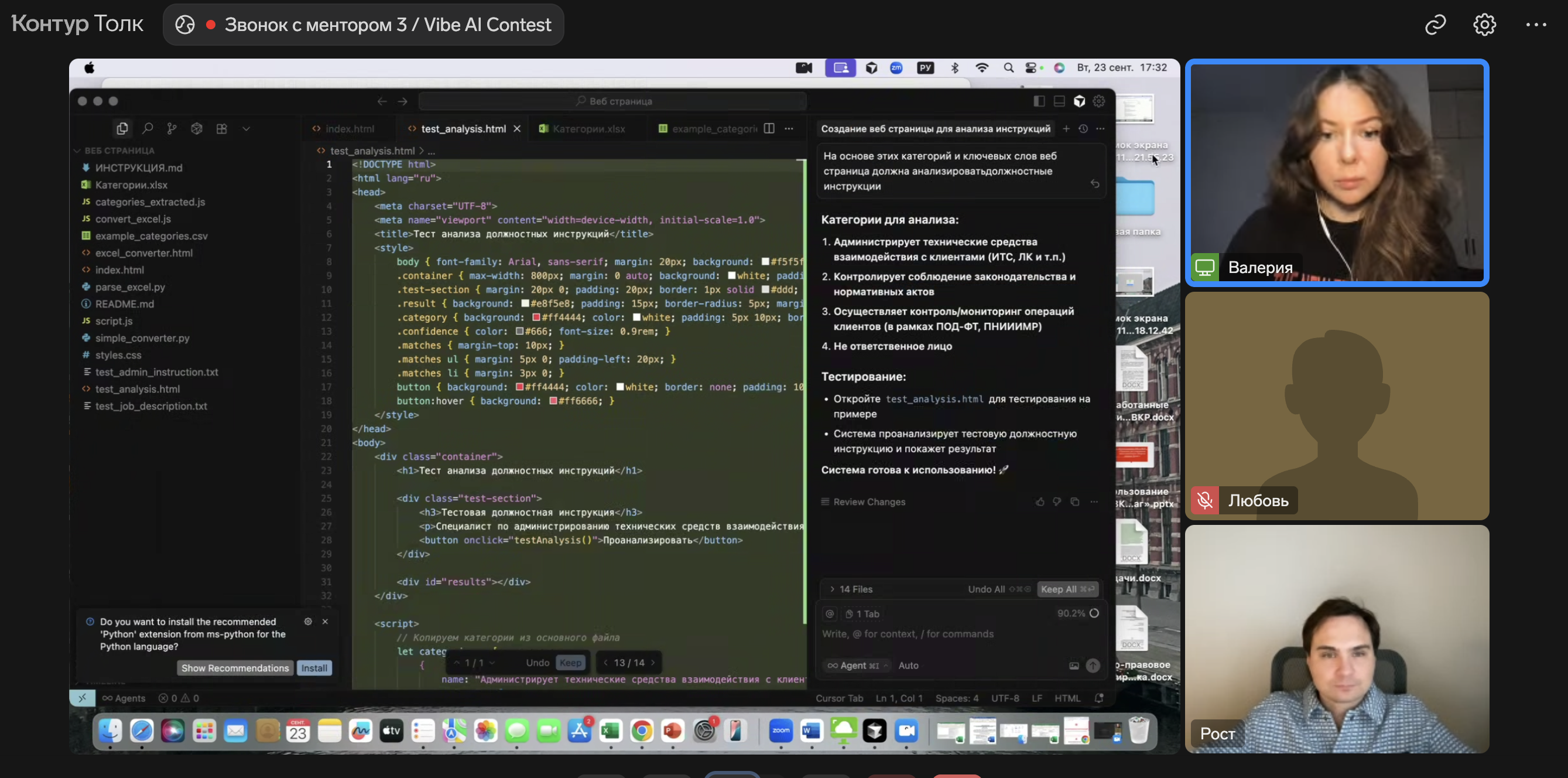Open the Extensions view icon
The height and width of the screenshot is (778, 1568).
[221, 128]
